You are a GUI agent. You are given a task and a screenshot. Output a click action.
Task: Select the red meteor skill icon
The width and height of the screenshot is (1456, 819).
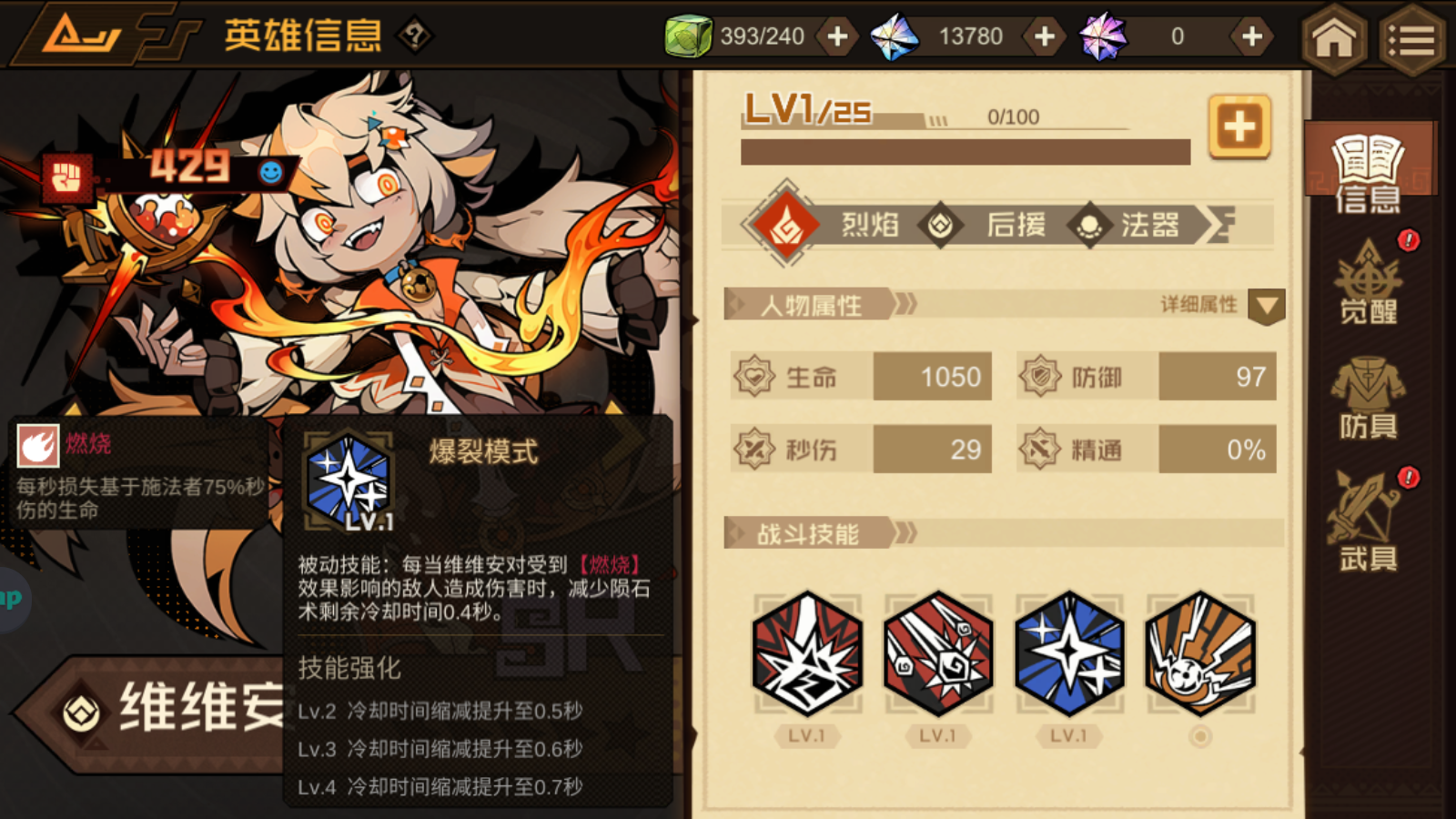tap(938, 653)
